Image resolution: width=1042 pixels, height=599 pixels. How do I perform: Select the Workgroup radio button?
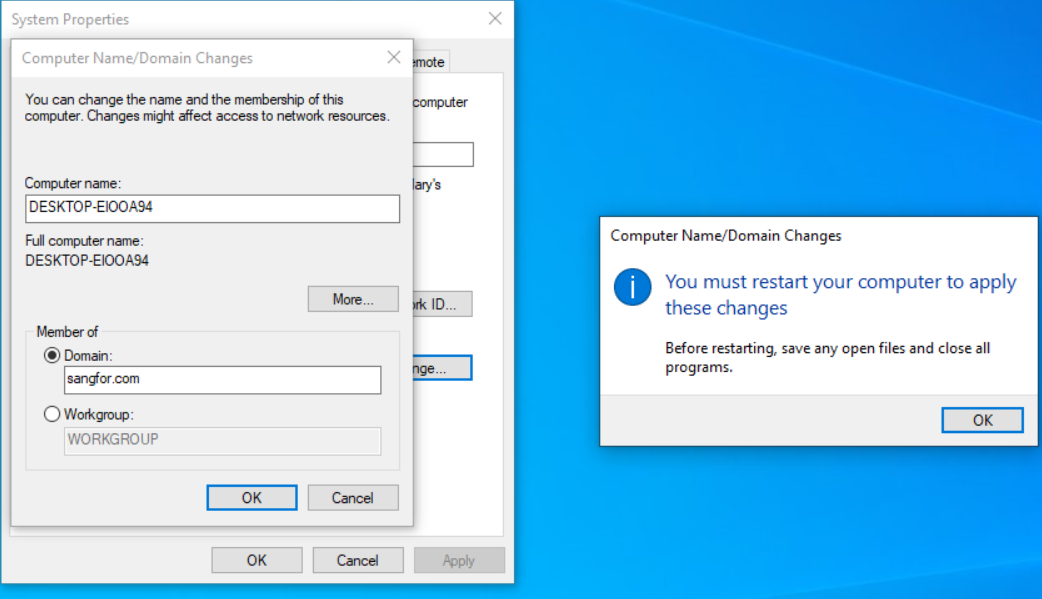click(52, 414)
